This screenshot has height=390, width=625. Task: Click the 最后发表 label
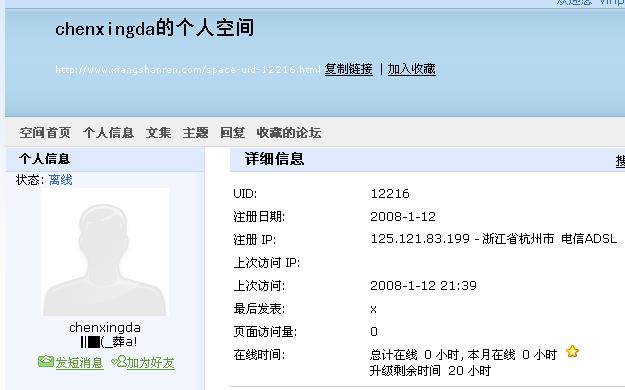[x=259, y=309]
